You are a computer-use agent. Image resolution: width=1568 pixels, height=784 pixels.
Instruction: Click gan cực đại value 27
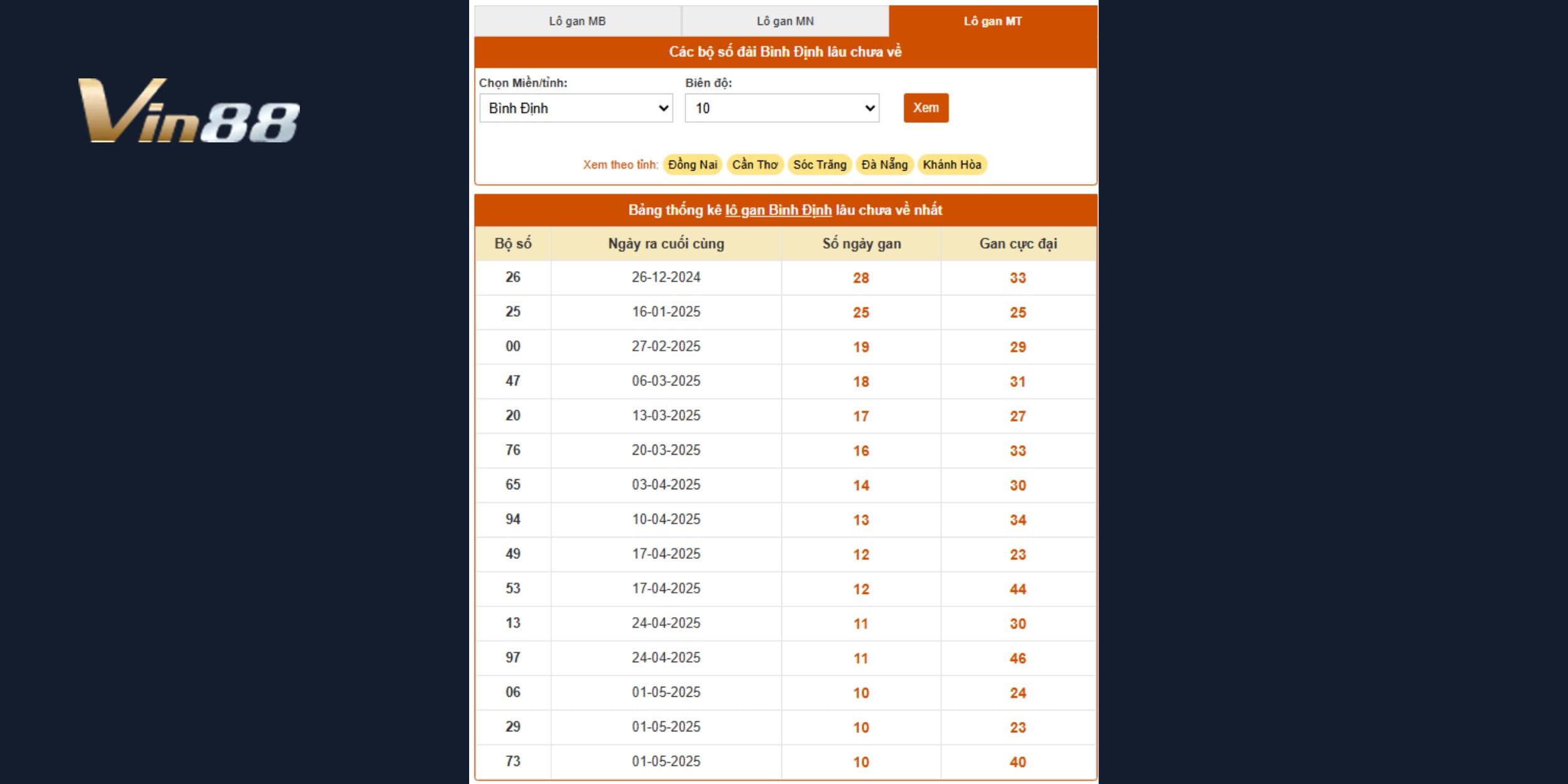[x=1018, y=416]
